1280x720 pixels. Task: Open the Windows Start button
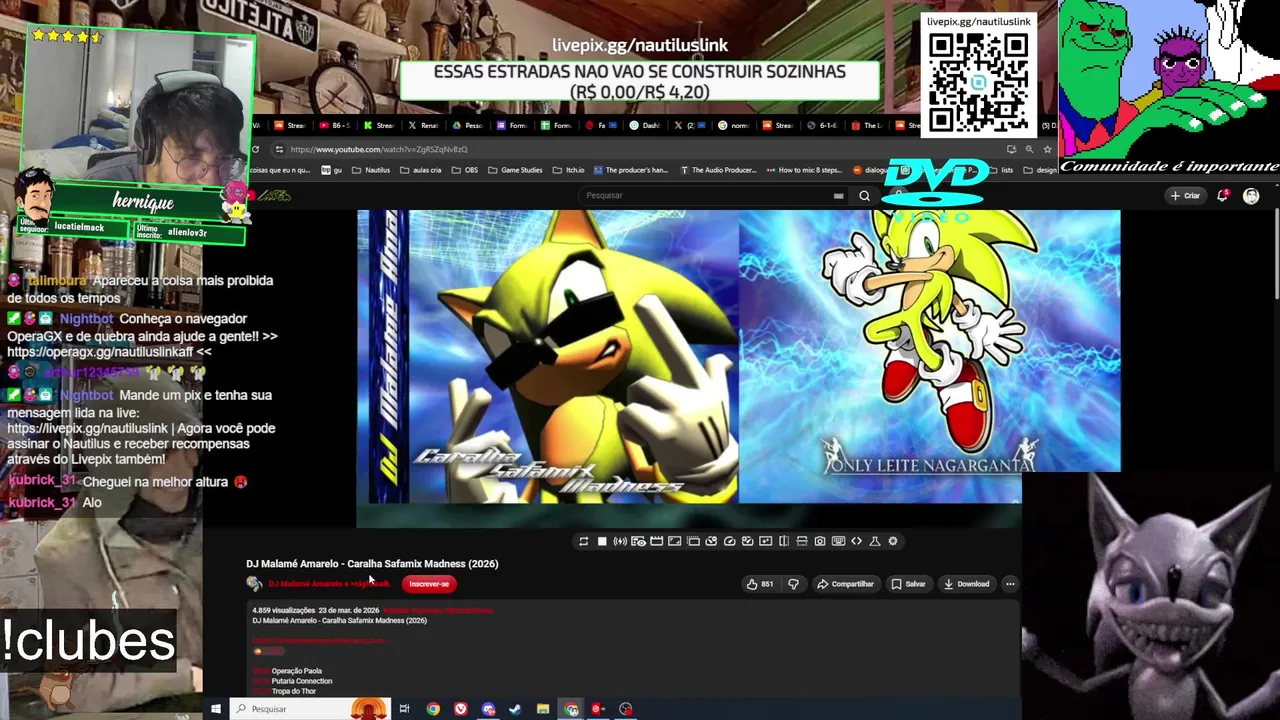(x=215, y=709)
